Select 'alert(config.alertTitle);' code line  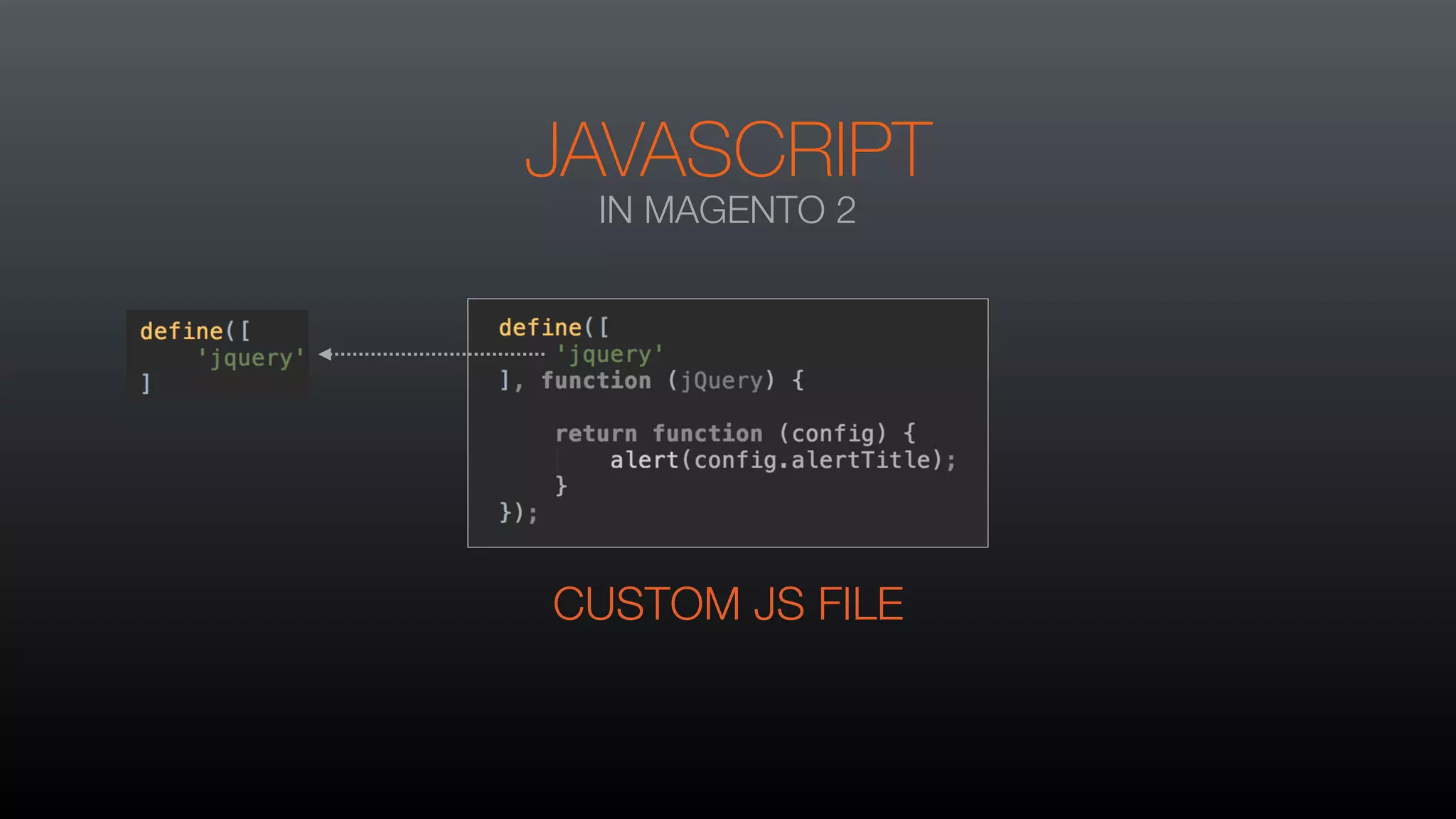(783, 460)
